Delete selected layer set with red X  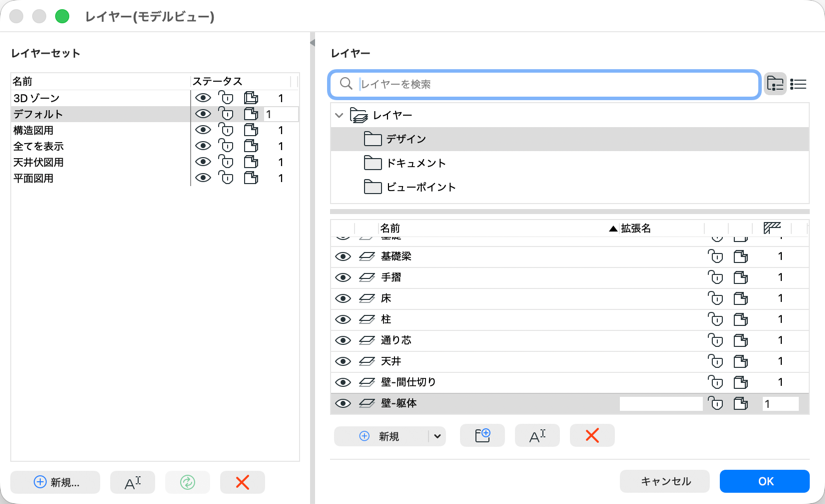(x=243, y=482)
